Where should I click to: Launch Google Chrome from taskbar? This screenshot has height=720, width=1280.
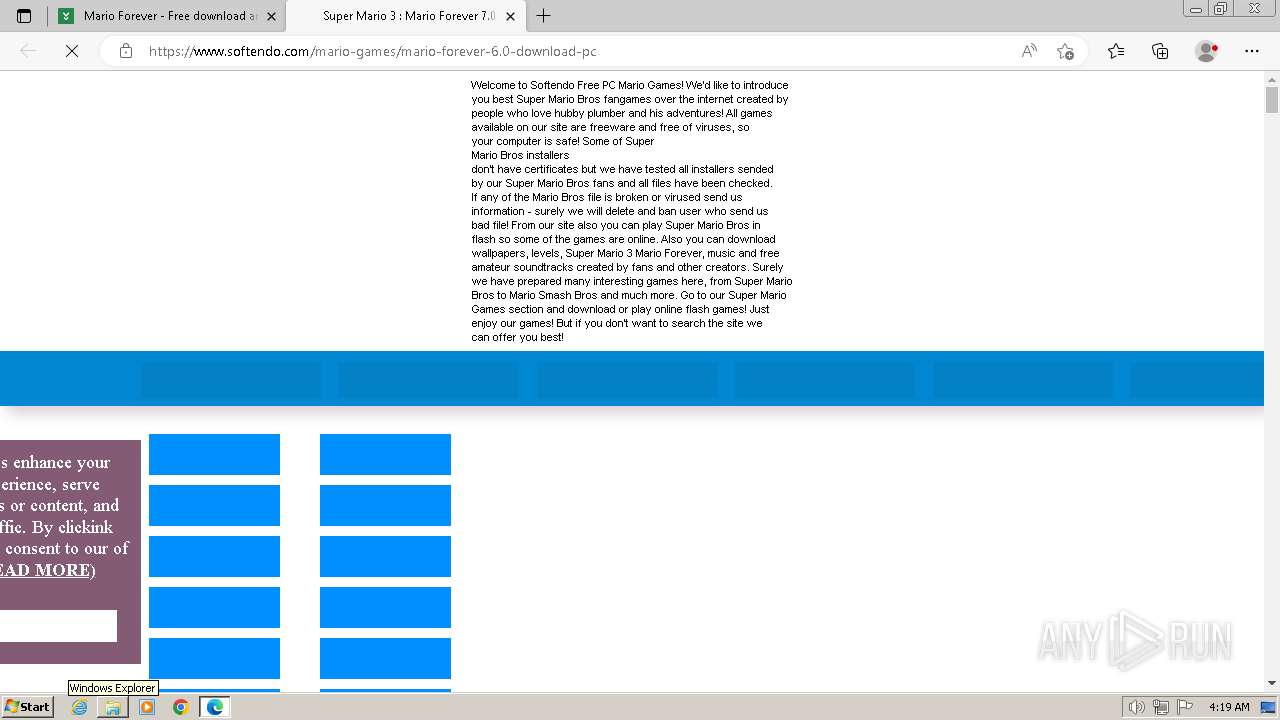coord(181,707)
